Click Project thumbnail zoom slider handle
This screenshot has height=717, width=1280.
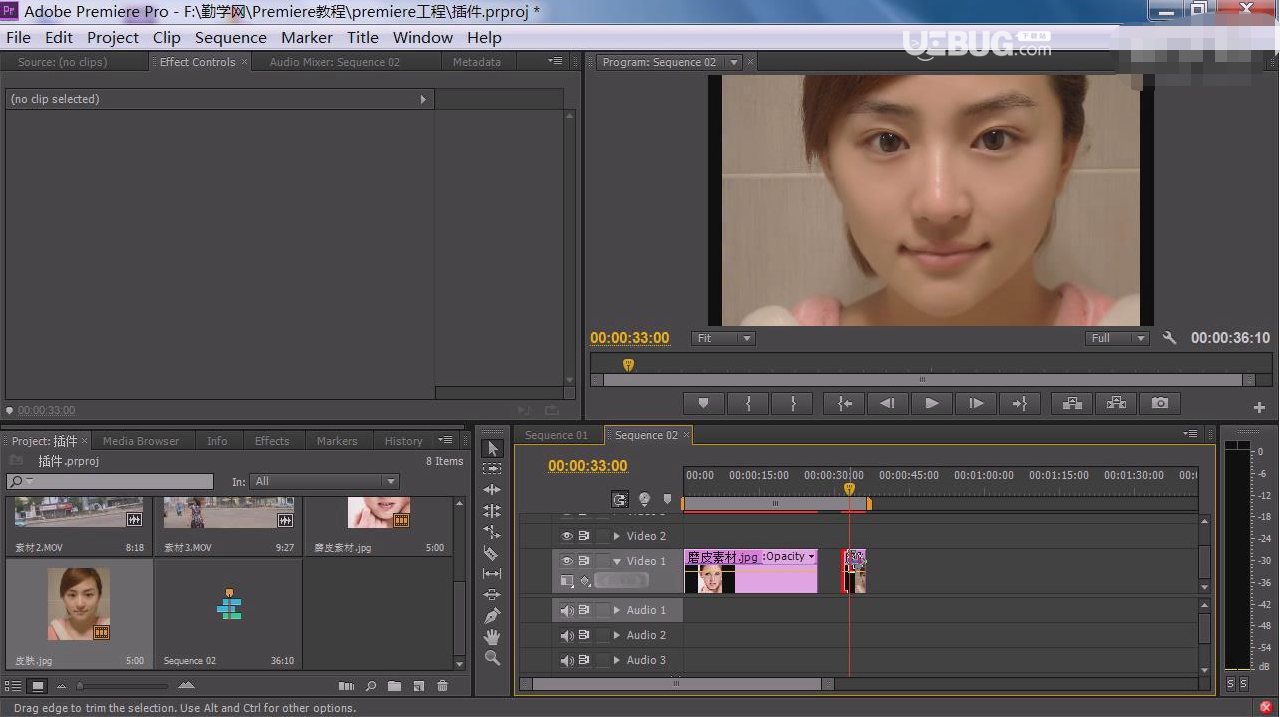click(x=80, y=686)
